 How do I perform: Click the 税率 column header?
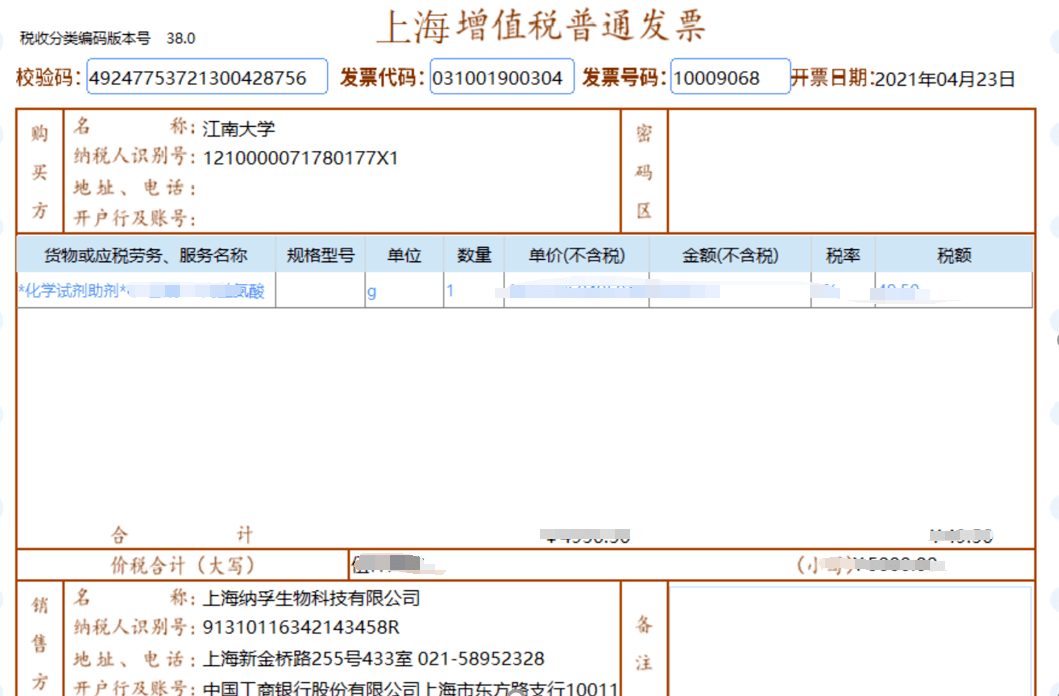coord(843,255)
